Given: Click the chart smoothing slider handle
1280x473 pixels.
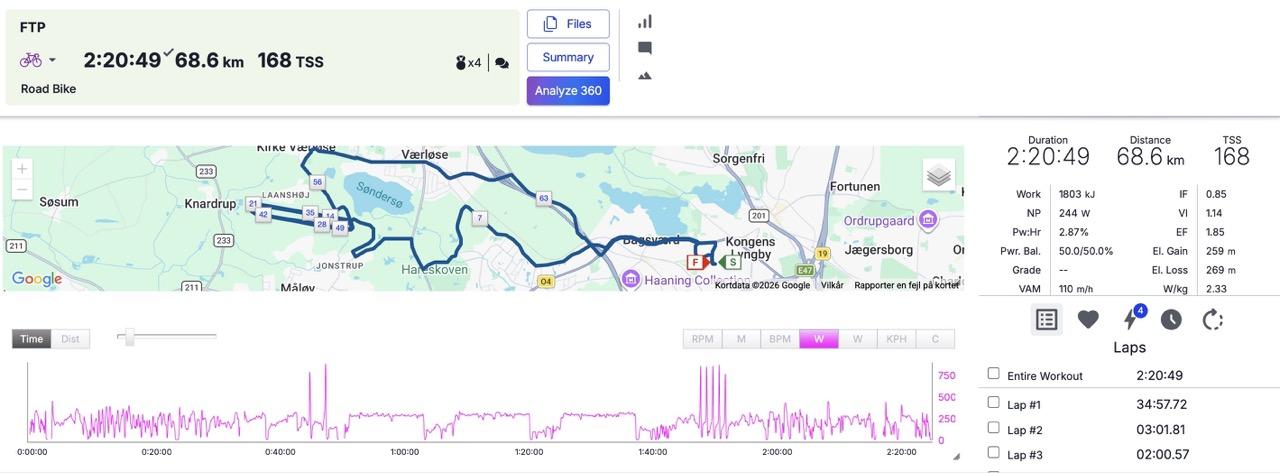Looking at the screenshot, I should pos(129,338).
